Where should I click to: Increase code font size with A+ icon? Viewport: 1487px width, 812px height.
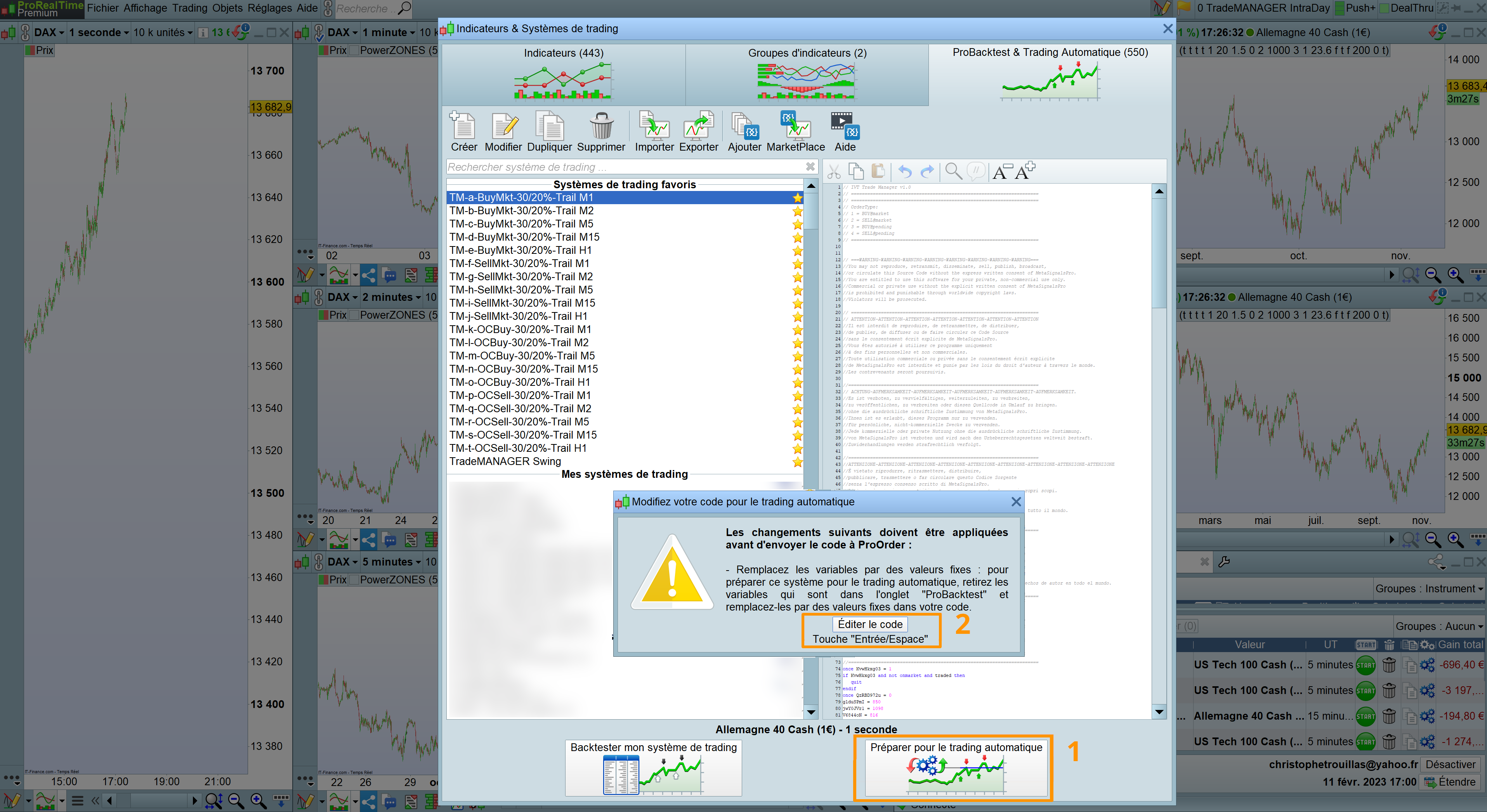coord(1025,172)
